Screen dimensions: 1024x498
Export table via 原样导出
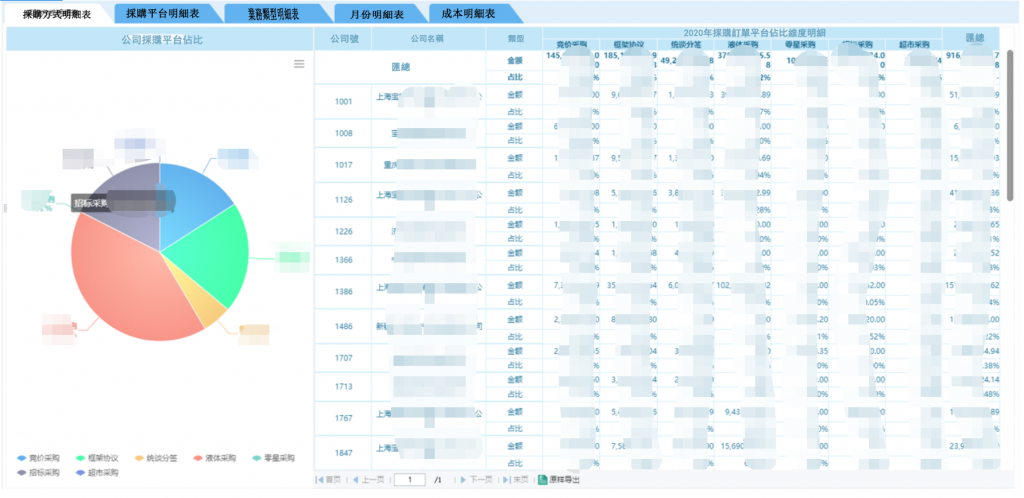(x=558, y=480)
